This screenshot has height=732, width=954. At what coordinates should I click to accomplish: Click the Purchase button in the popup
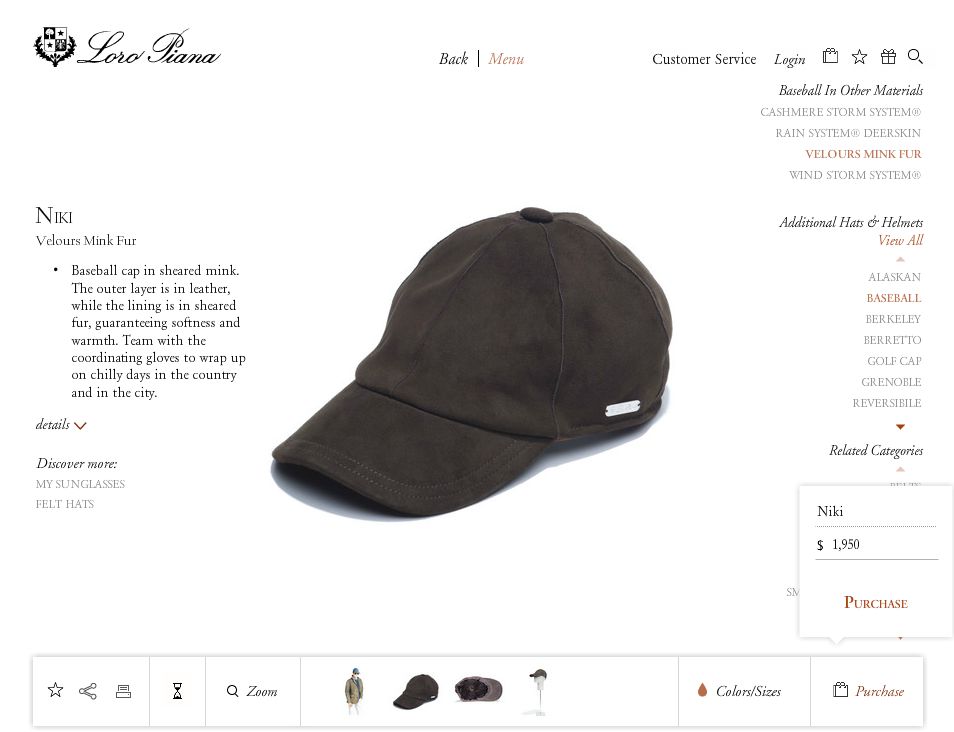(x=875, y=602)
